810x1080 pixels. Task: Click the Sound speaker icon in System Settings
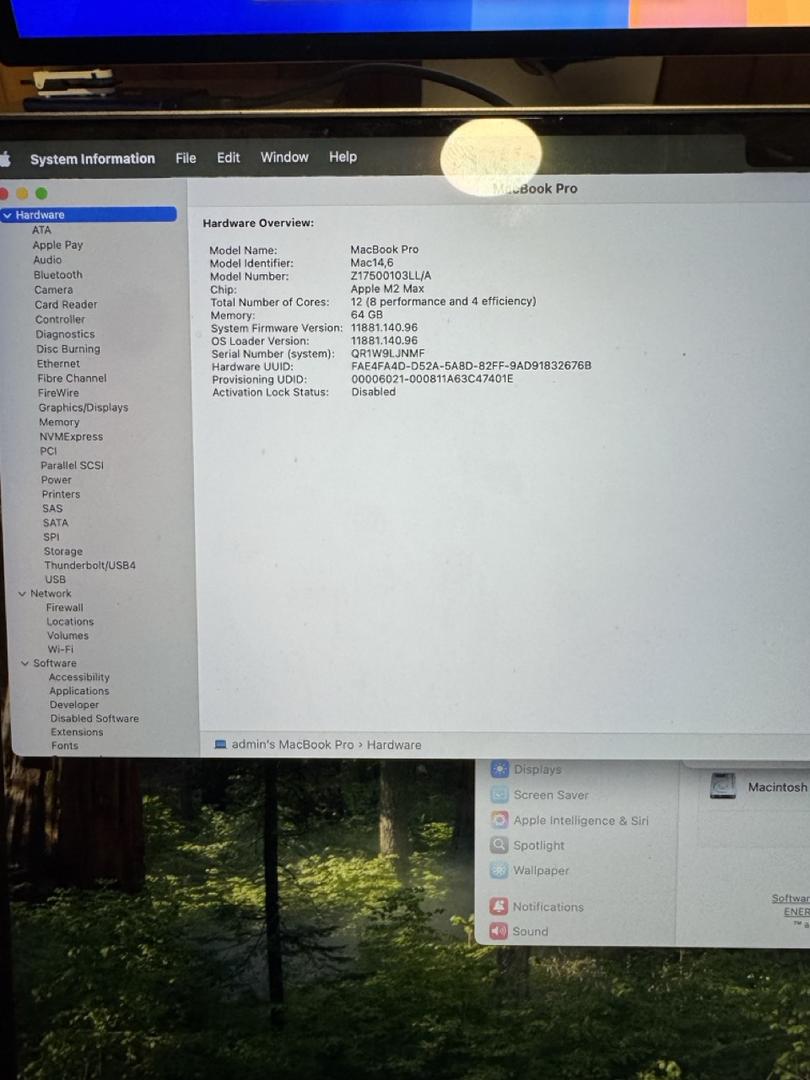tap(499, 931)
